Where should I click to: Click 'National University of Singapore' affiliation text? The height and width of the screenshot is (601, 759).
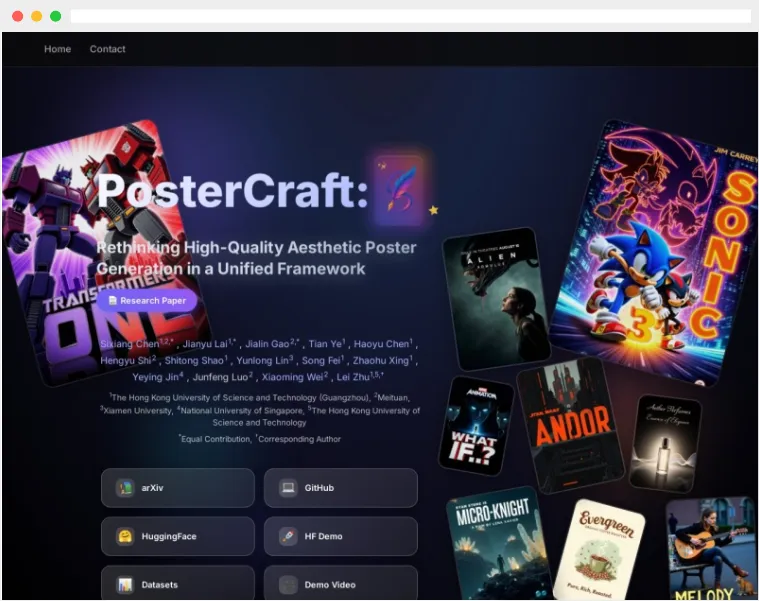pyautogui.click(x=242, y=410)
